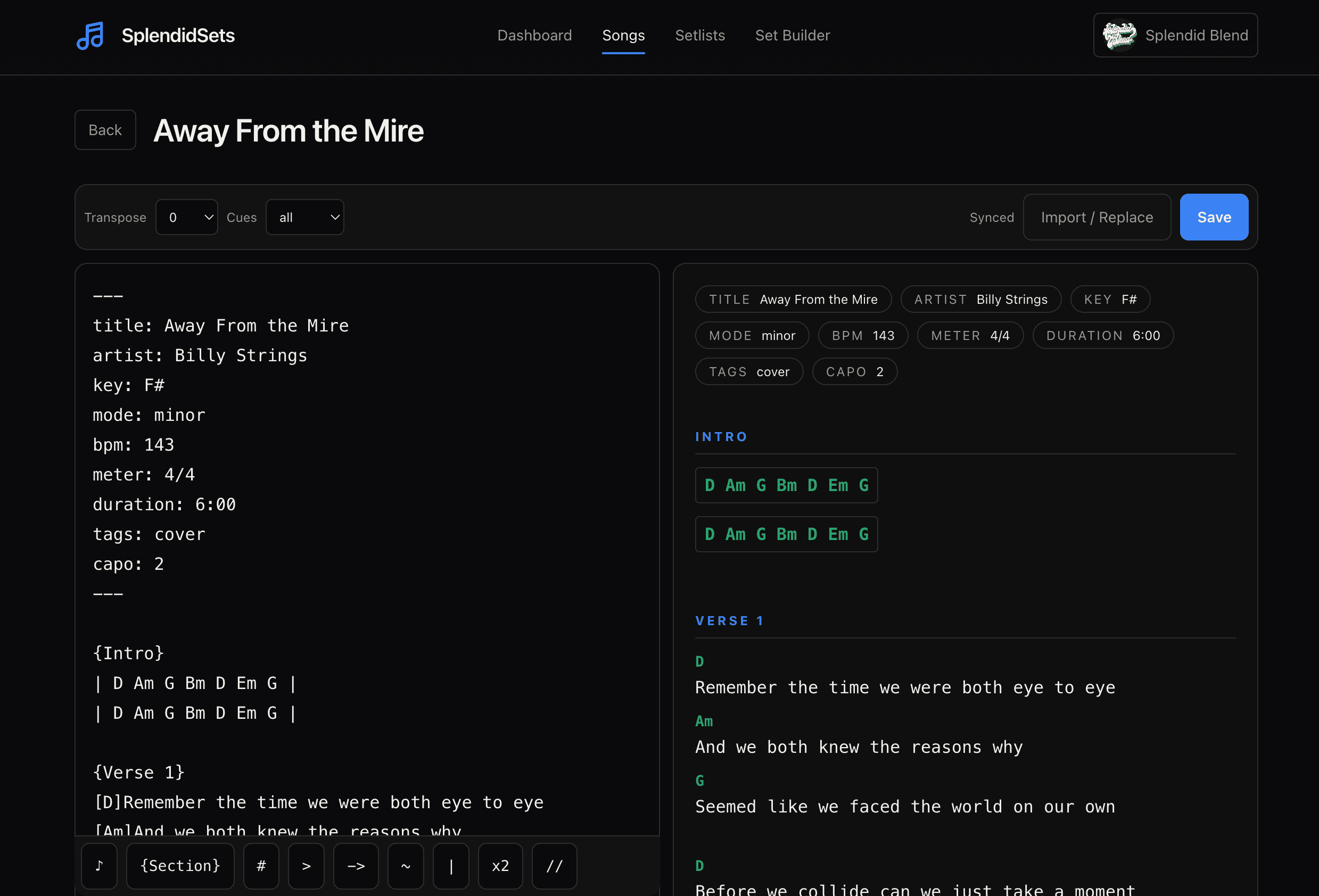This screenshot has height=896, width=1319.
Task: Click the 'bpm: 143' line in editor
Action: click(134, 445)
